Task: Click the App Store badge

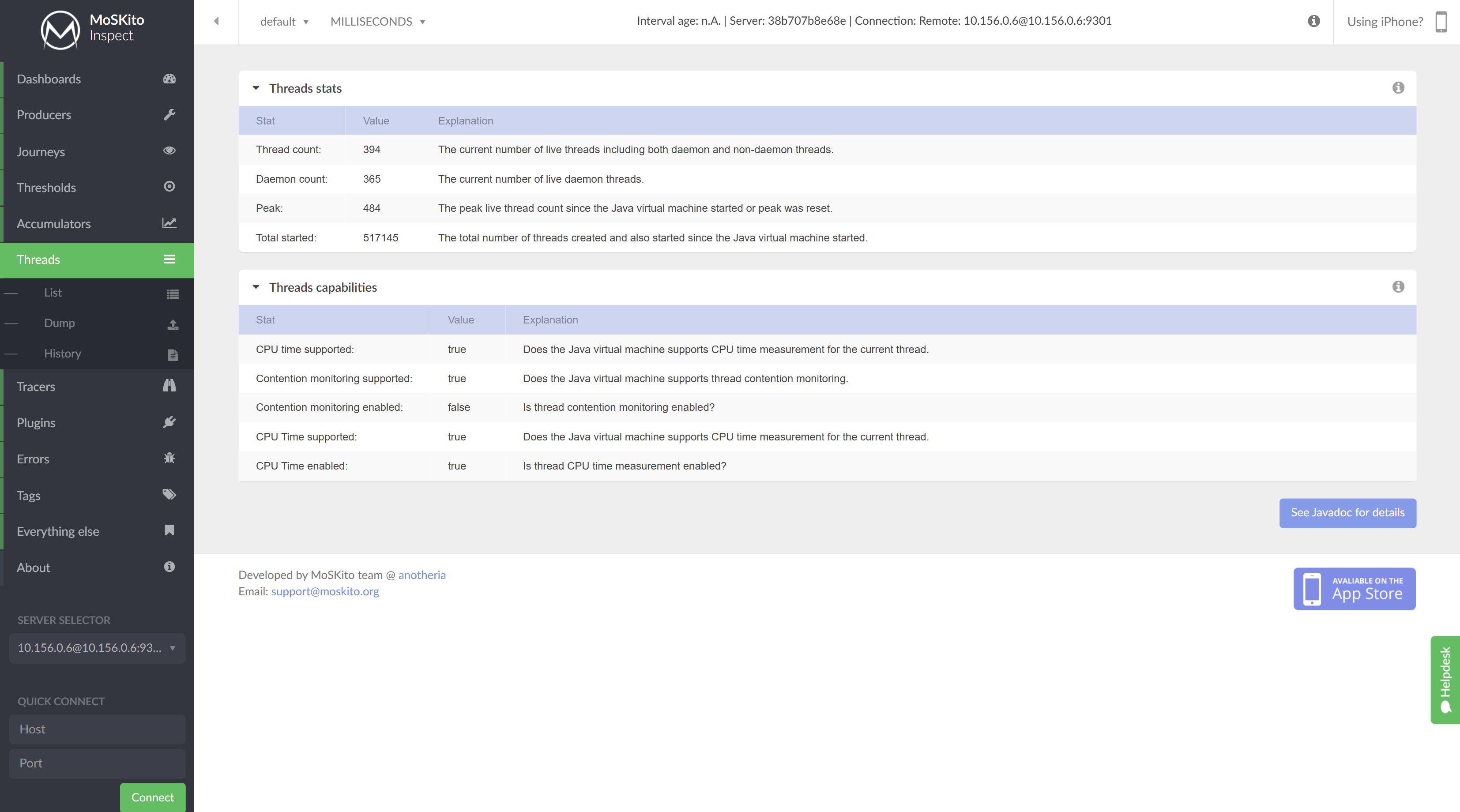Action: 1354,588
